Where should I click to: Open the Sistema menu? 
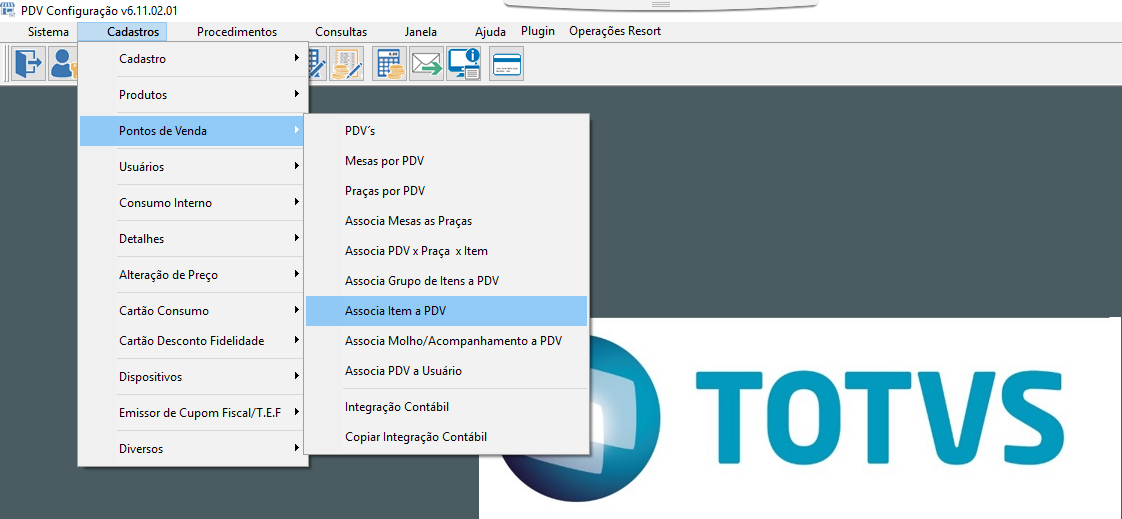tap(49, 31)
